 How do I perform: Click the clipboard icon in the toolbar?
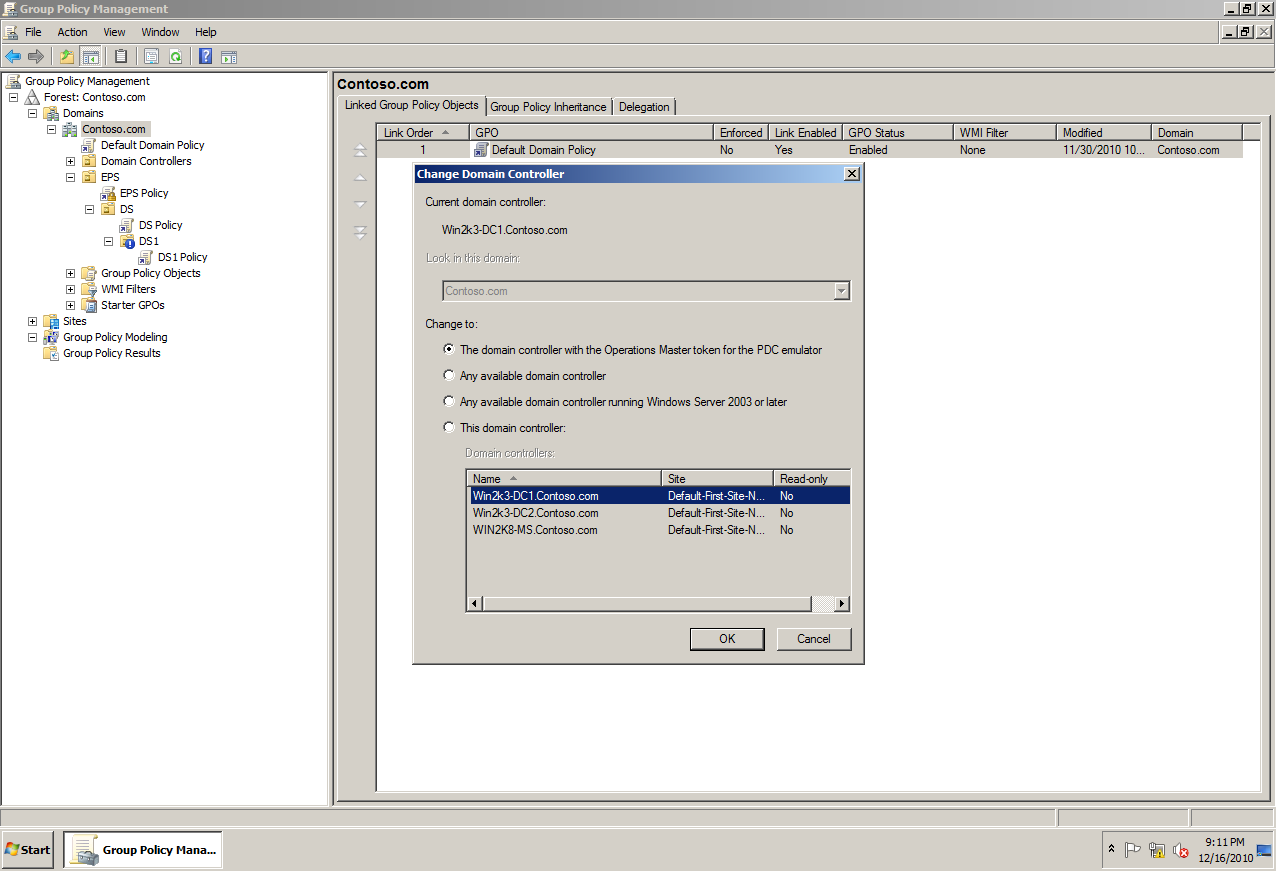tap(121, 56)
